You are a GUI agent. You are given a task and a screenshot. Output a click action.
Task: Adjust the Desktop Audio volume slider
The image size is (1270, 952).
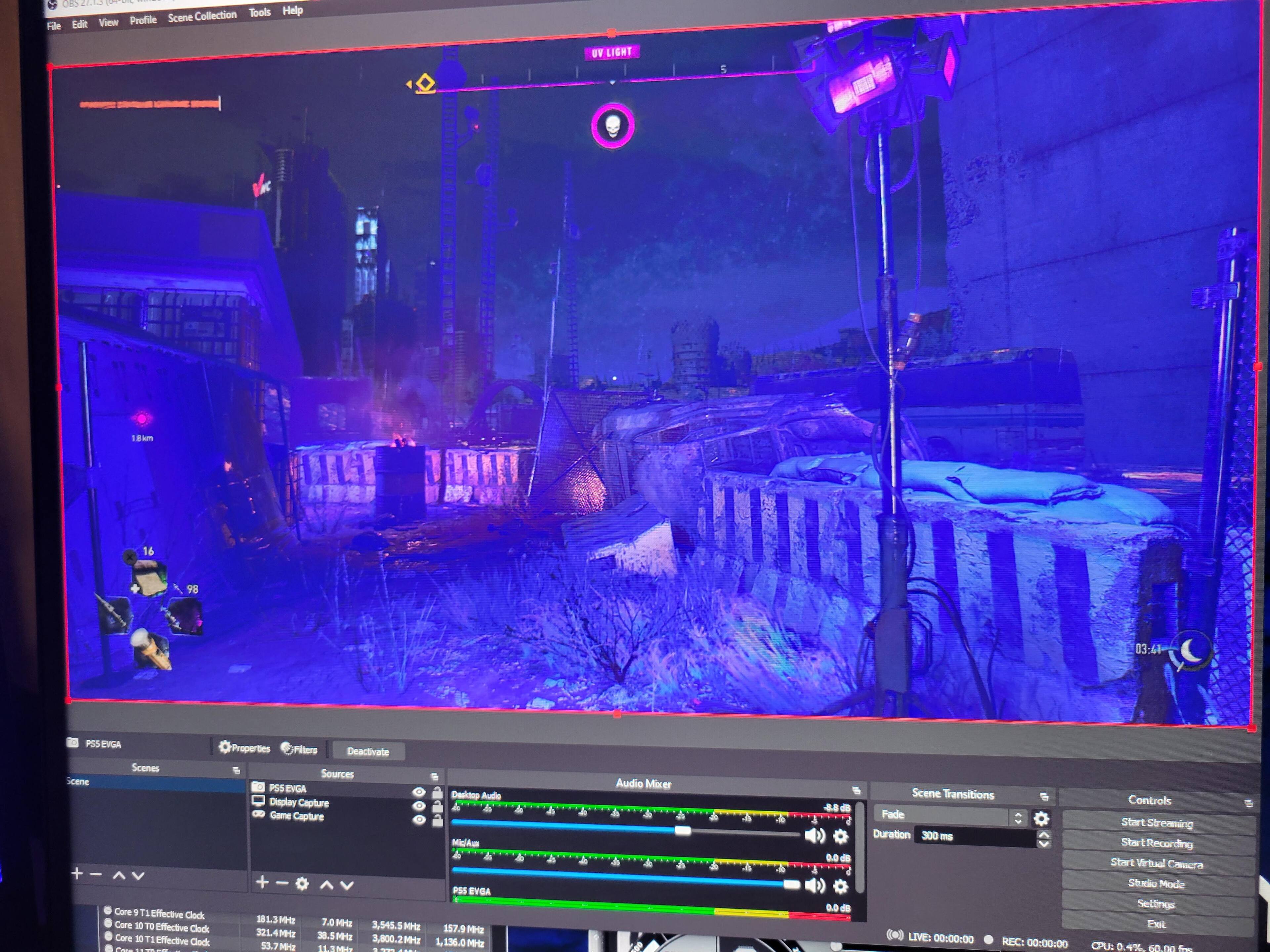coord(682,830)
